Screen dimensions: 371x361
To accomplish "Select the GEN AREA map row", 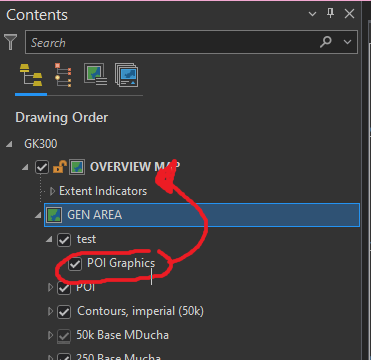I will pyautogui.click(x=202, y=215).
